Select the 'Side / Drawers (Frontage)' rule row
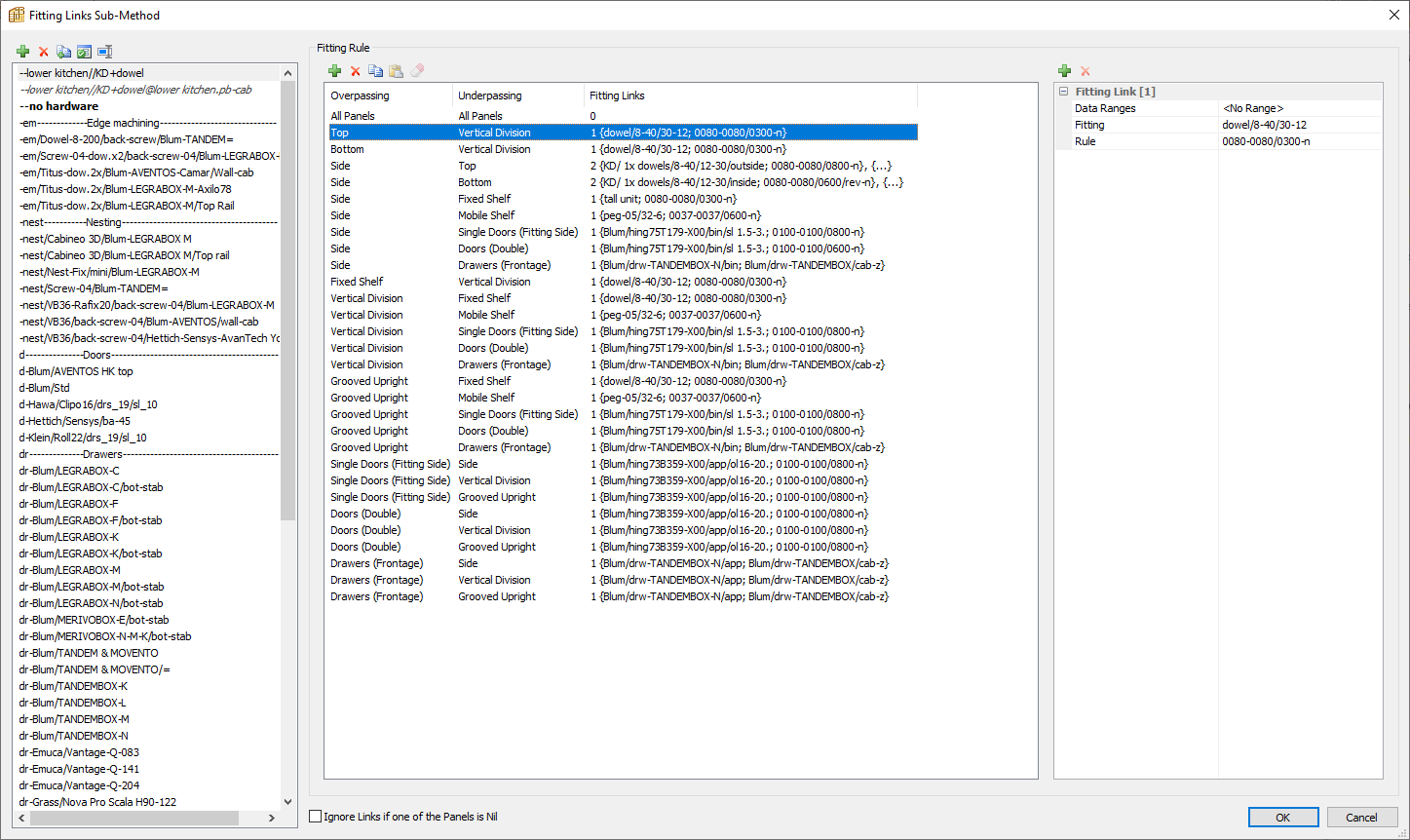This screenshot has width=1410, height=840. coord(622,265)
